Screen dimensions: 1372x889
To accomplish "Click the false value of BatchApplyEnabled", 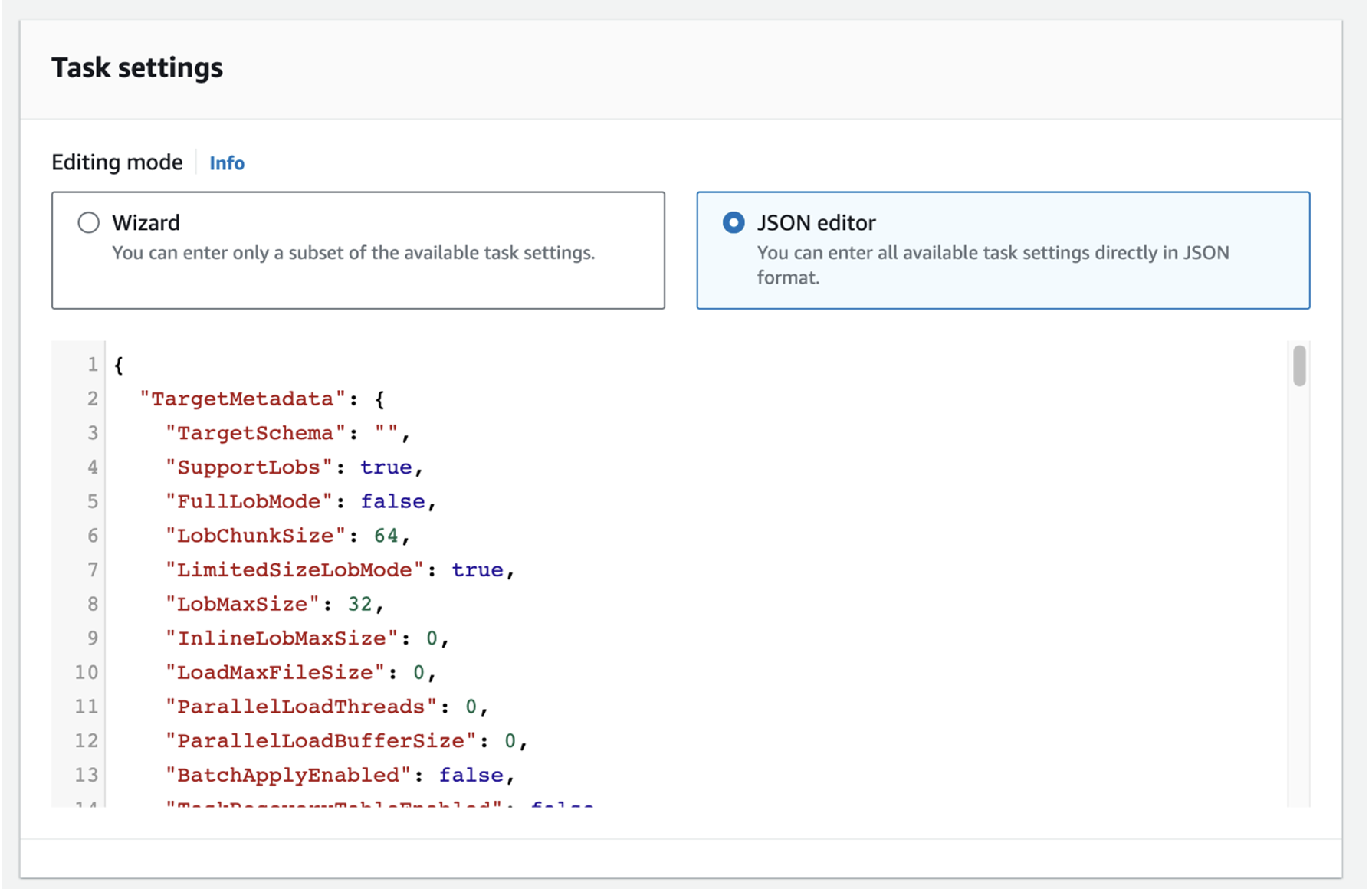I will coord(471,776).
